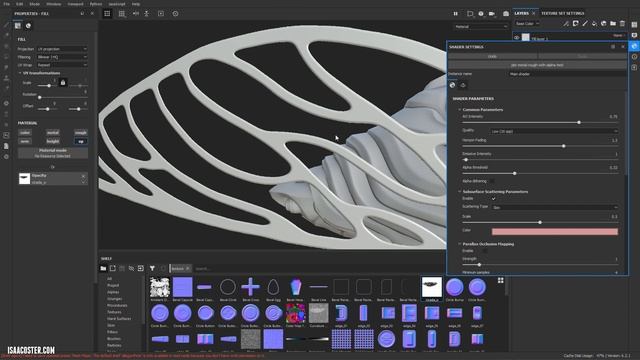
Task: Click the add mask icon in Layers
Action: (576, 24)
